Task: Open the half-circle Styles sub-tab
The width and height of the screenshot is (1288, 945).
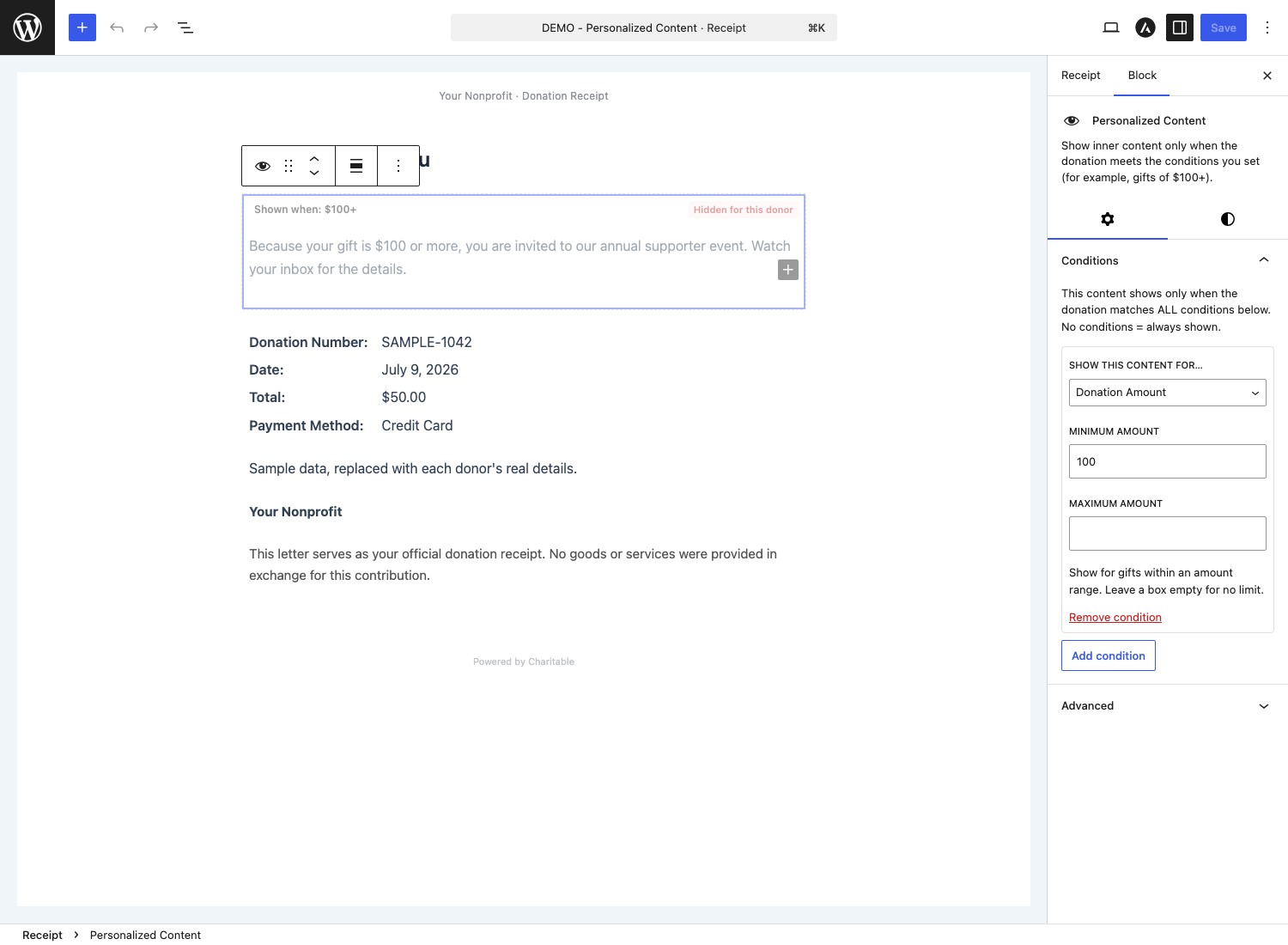Action: [1228, 219]
